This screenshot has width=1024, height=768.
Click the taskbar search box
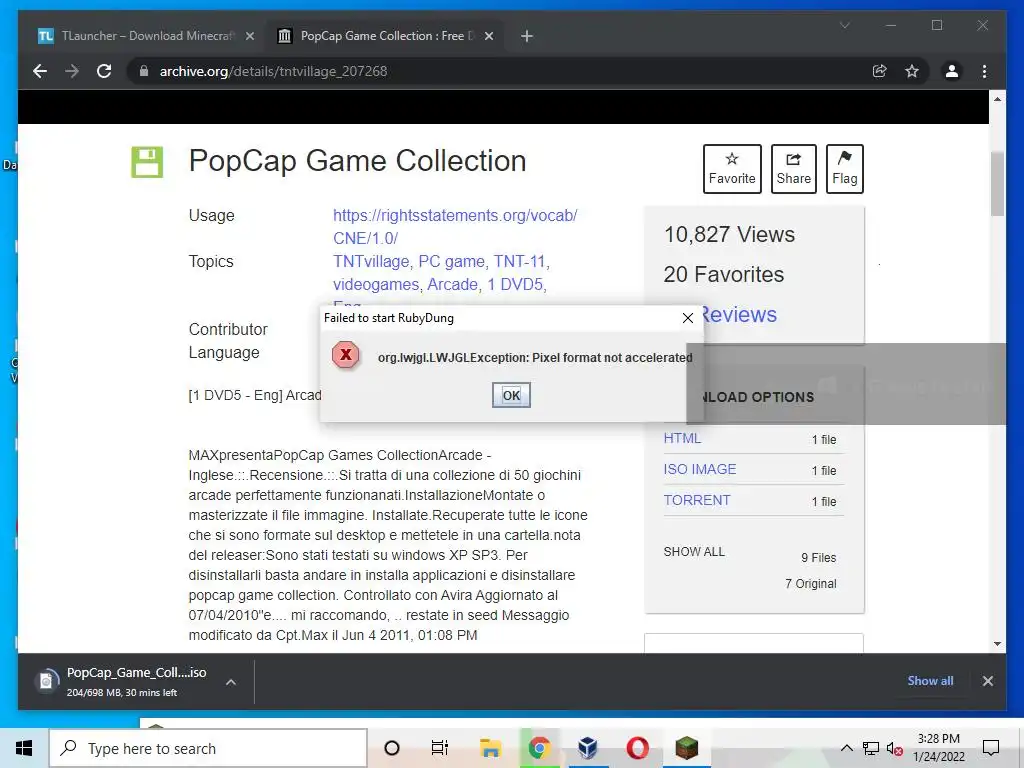click(208, 748)
